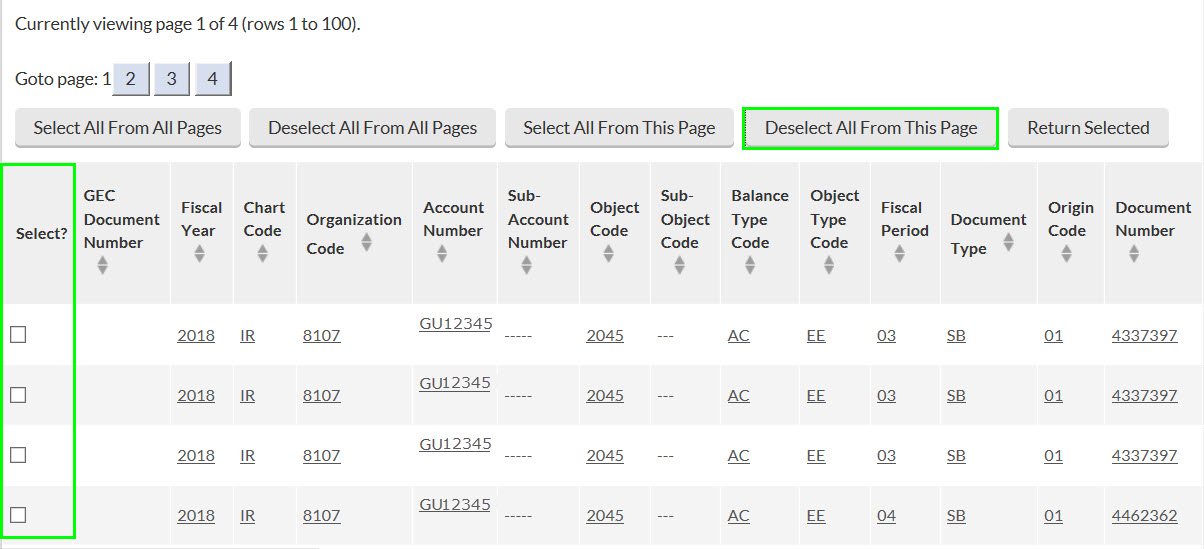Sort by Sub-Account Number column

[525, 265]
